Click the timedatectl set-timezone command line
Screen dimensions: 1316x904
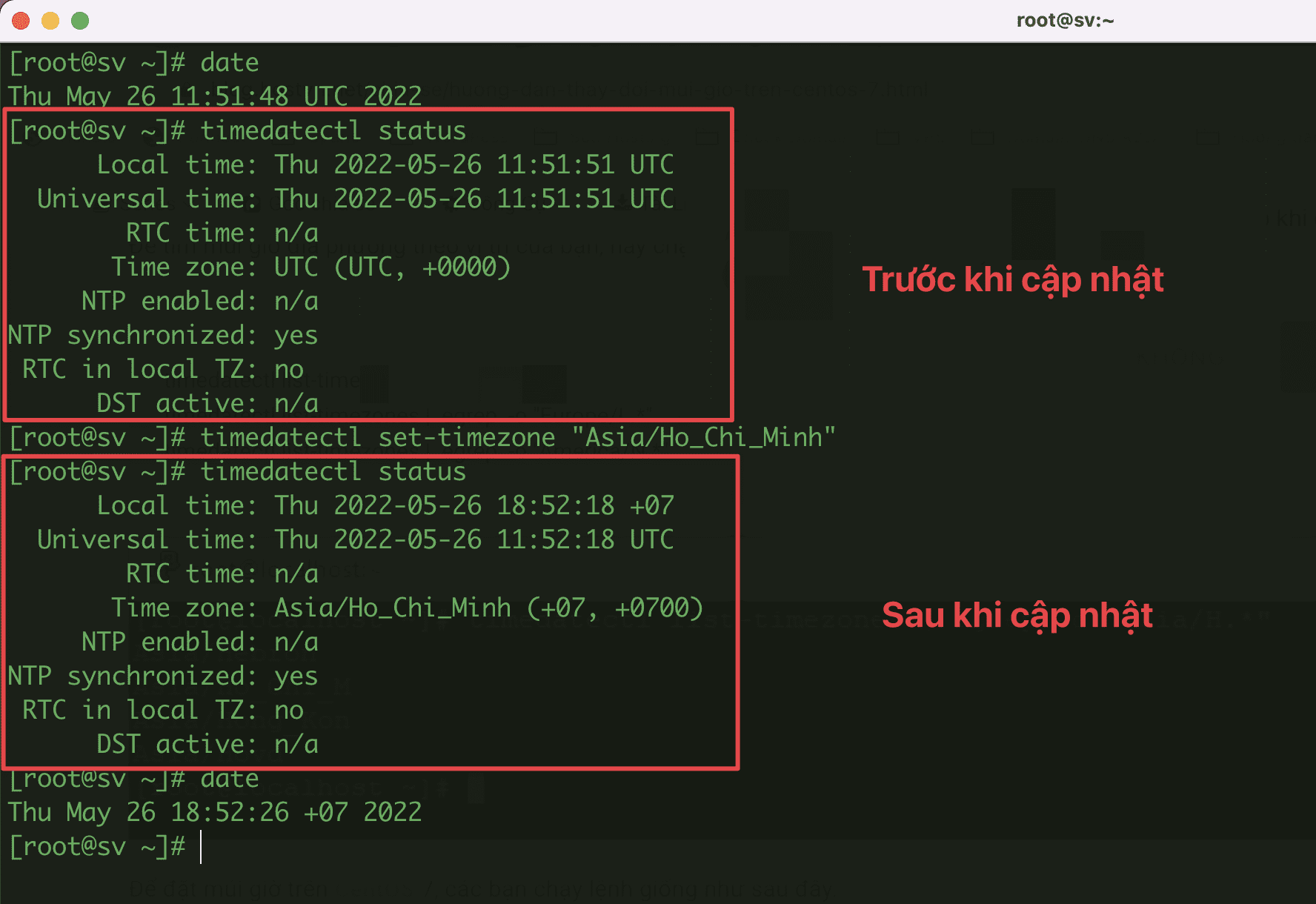517,437
